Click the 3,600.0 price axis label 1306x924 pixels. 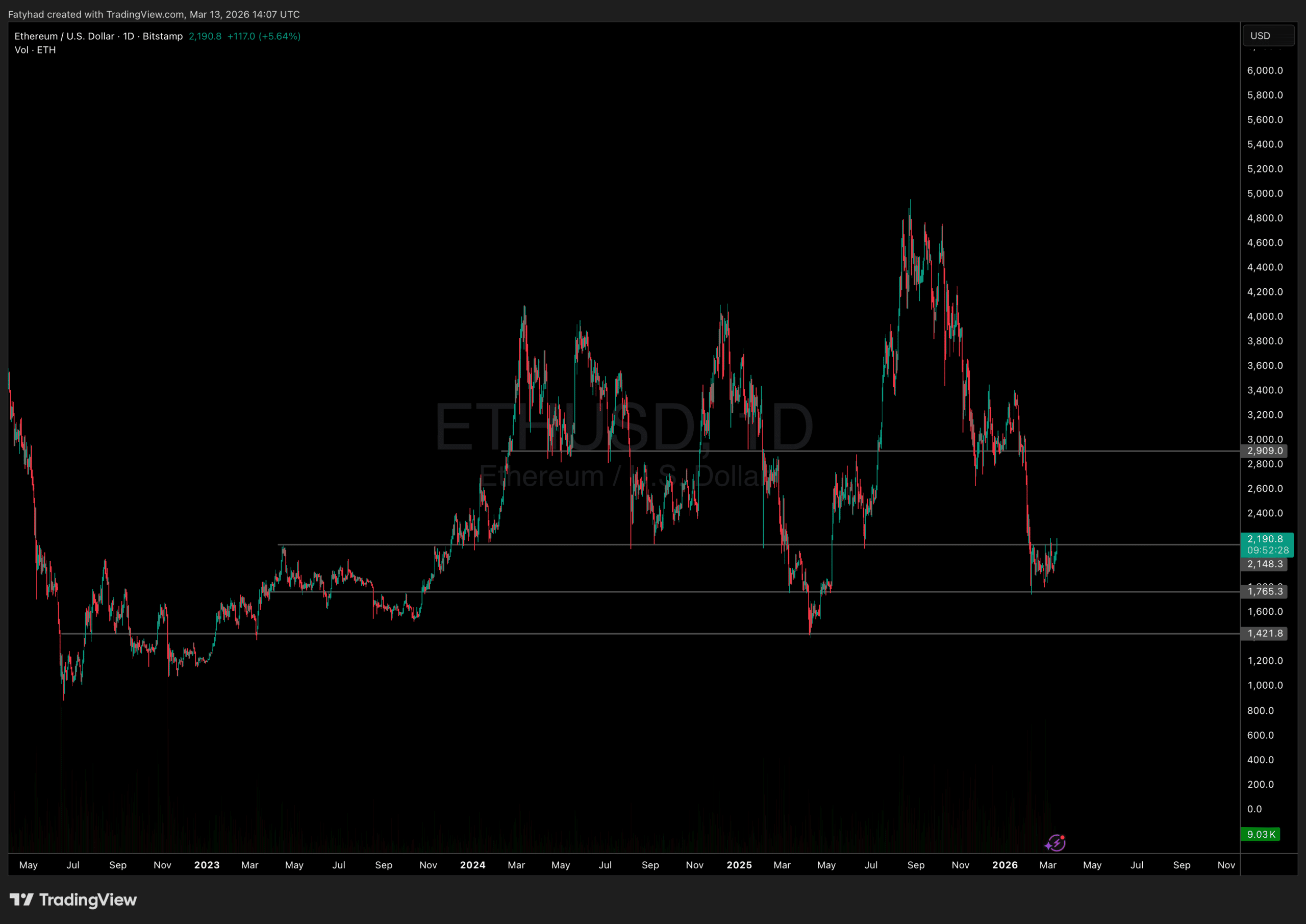pyautogui.click(x=1265, y=365)
